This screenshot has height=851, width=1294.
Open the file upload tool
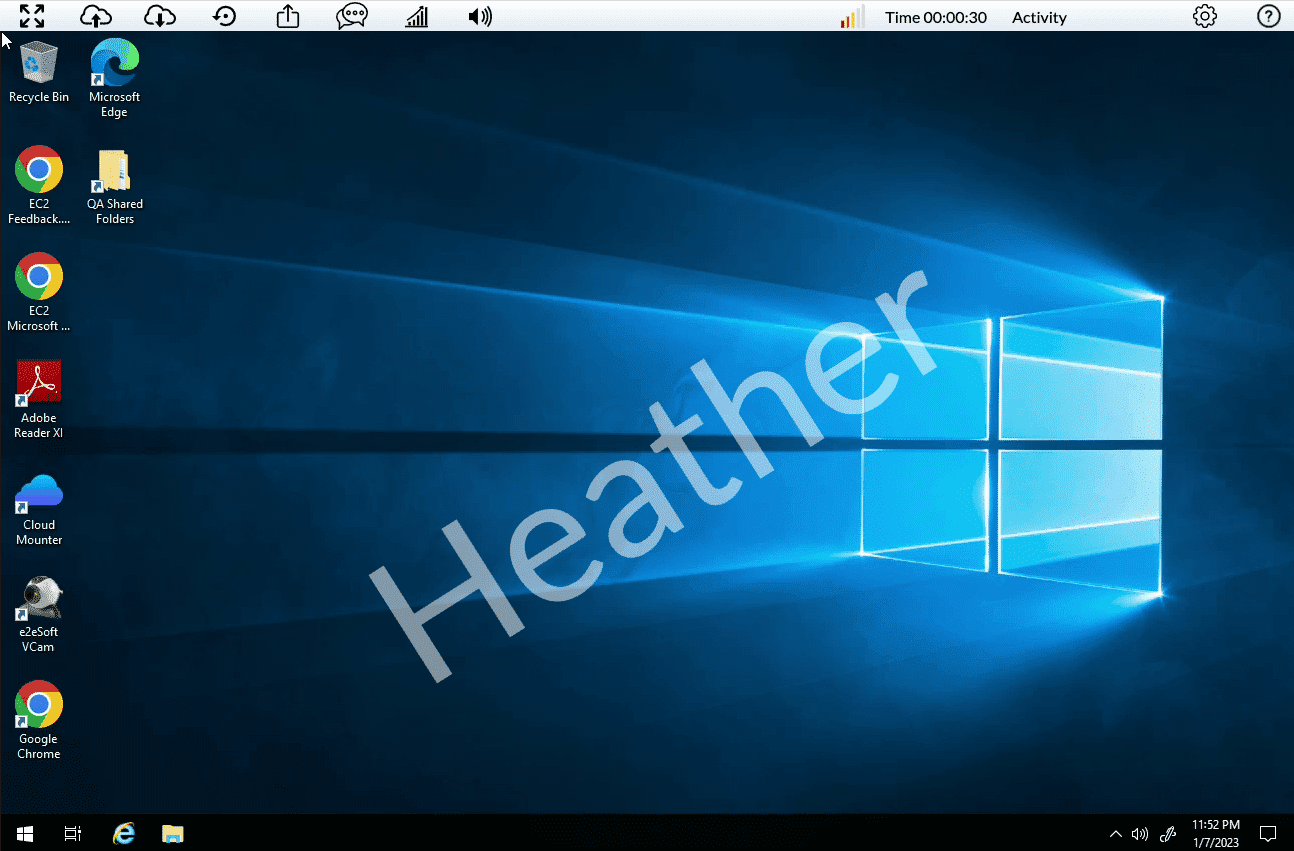[95, 16]
